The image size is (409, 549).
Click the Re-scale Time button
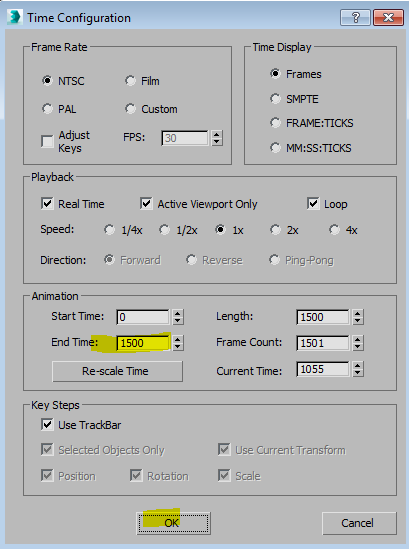pyautogui.click(x=117, y=371)
